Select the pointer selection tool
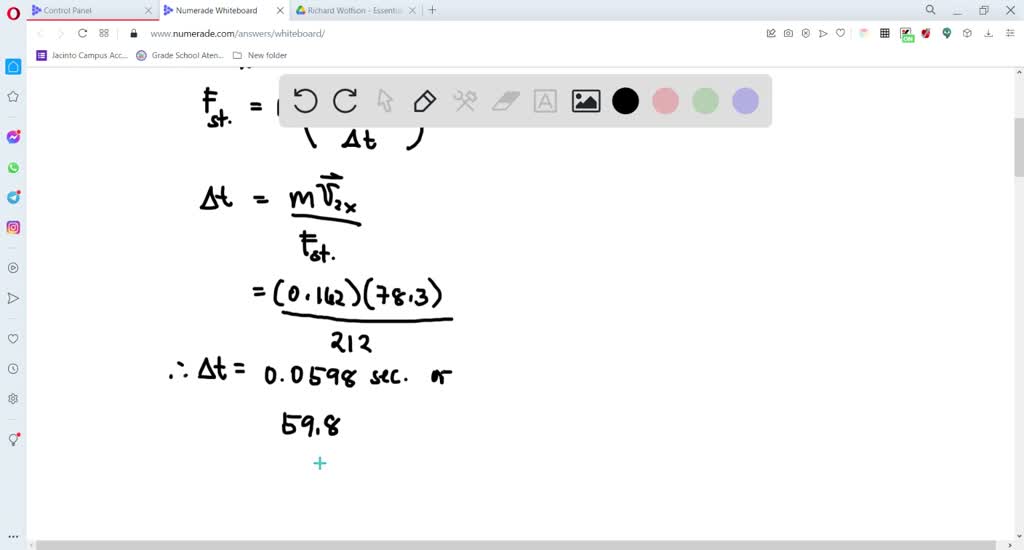 [x=385, y=101]
